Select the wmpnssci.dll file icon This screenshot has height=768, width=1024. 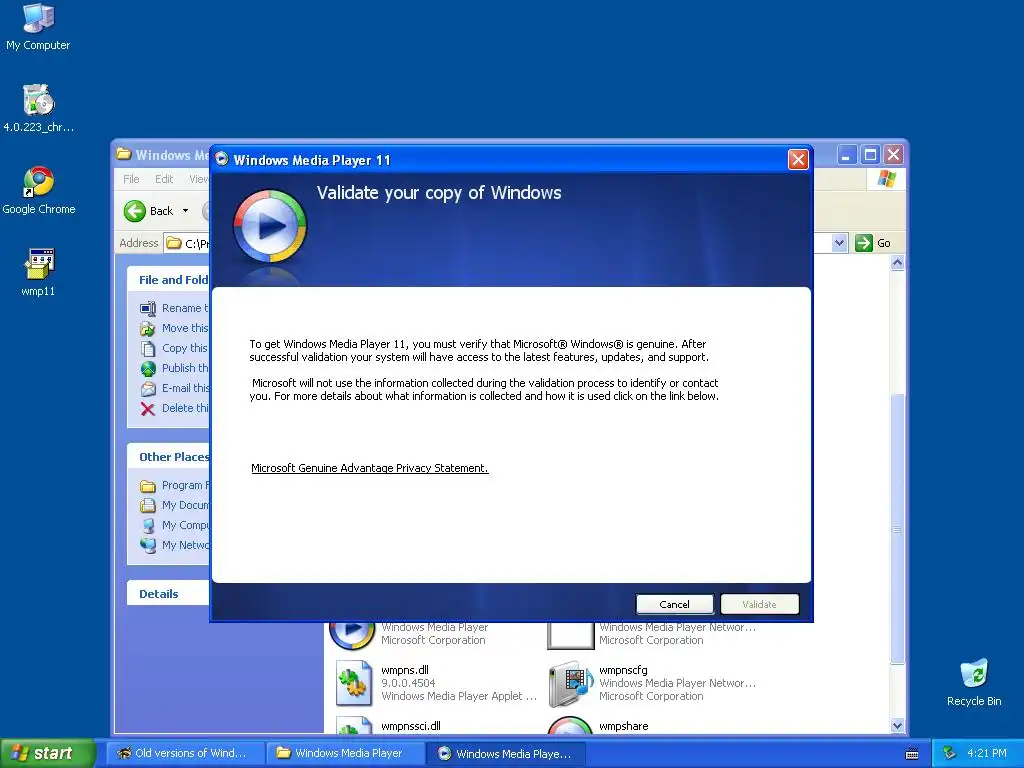coord(353,725)
